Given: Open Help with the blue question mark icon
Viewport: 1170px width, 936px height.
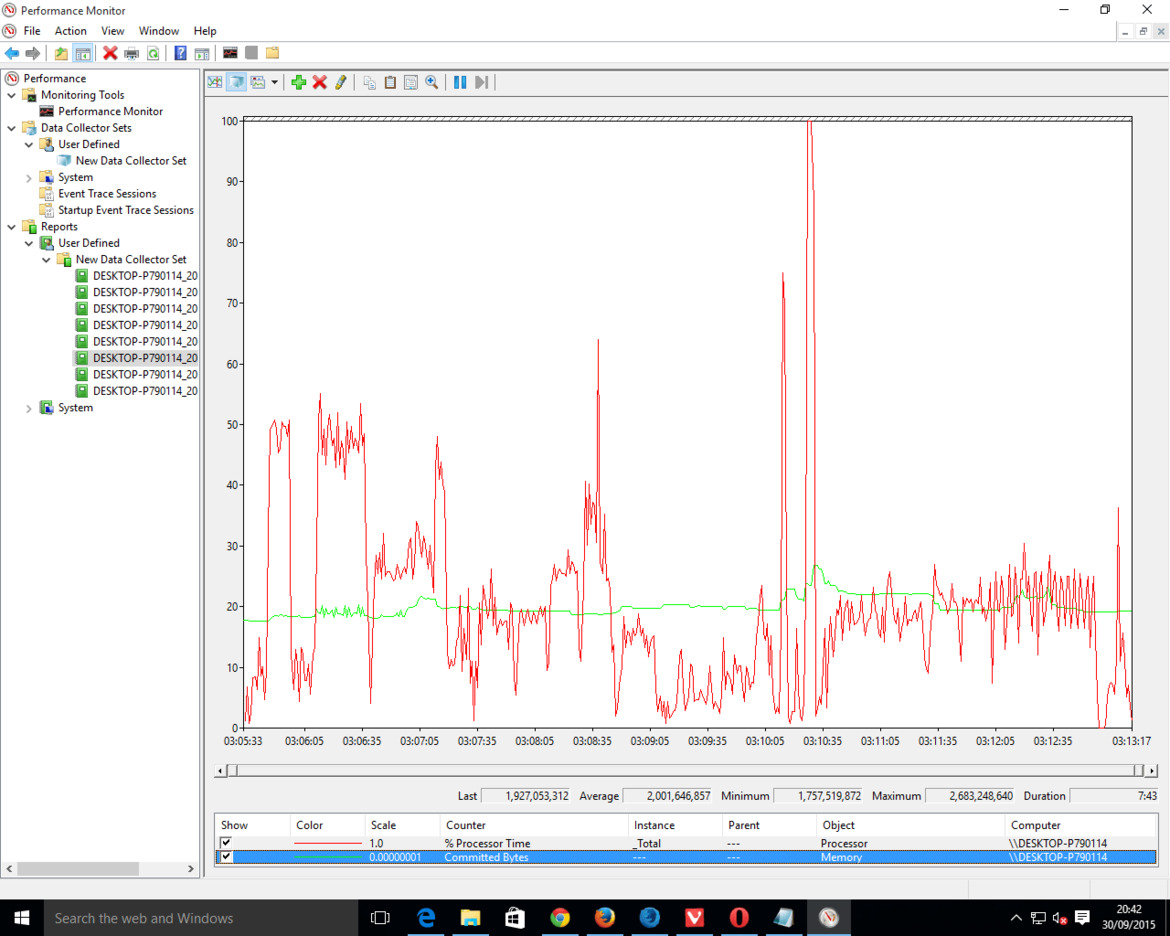Looking at the screenshot, I should click(x=180, y=53).
